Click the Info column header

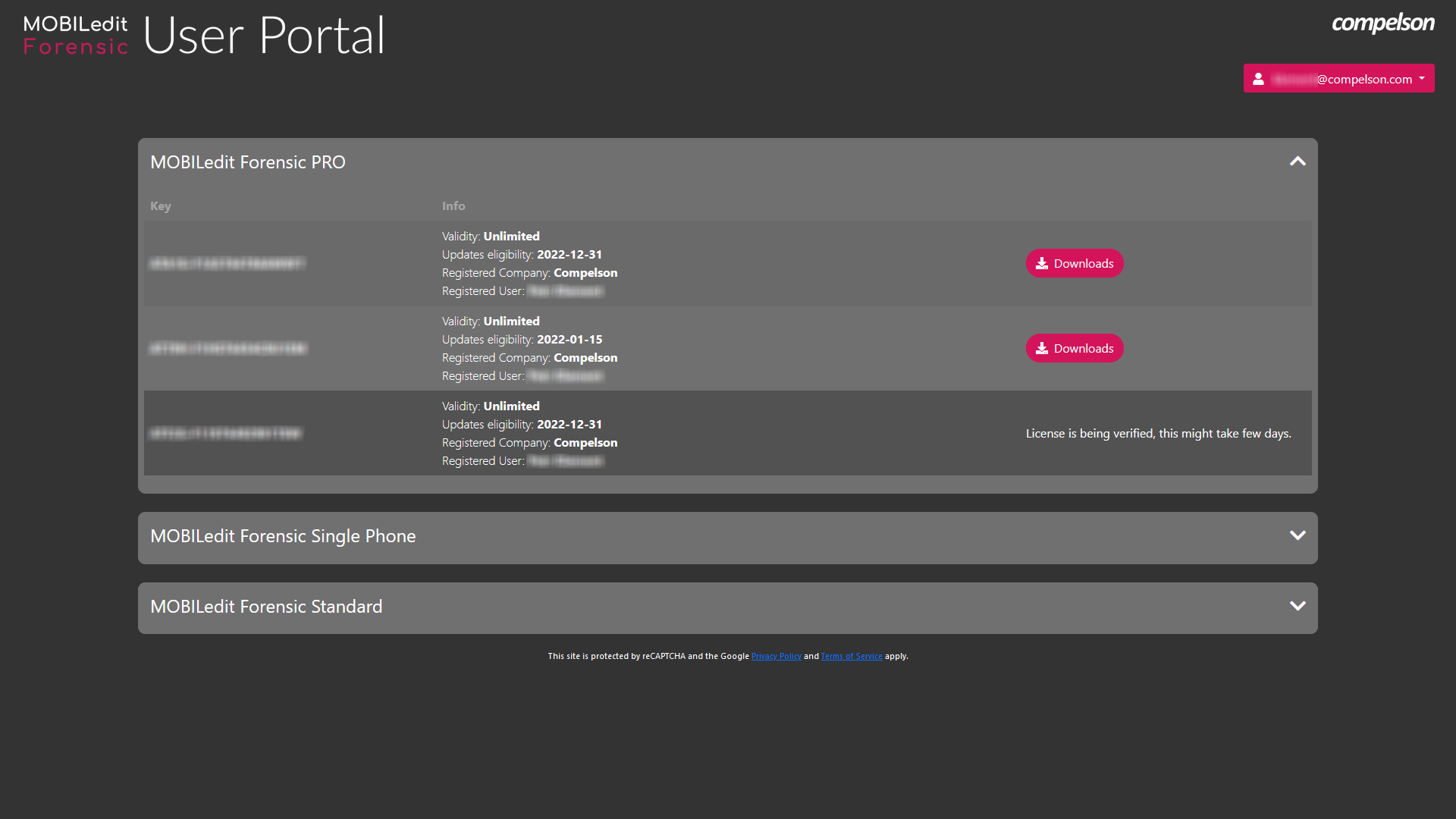tap(453, 206)
